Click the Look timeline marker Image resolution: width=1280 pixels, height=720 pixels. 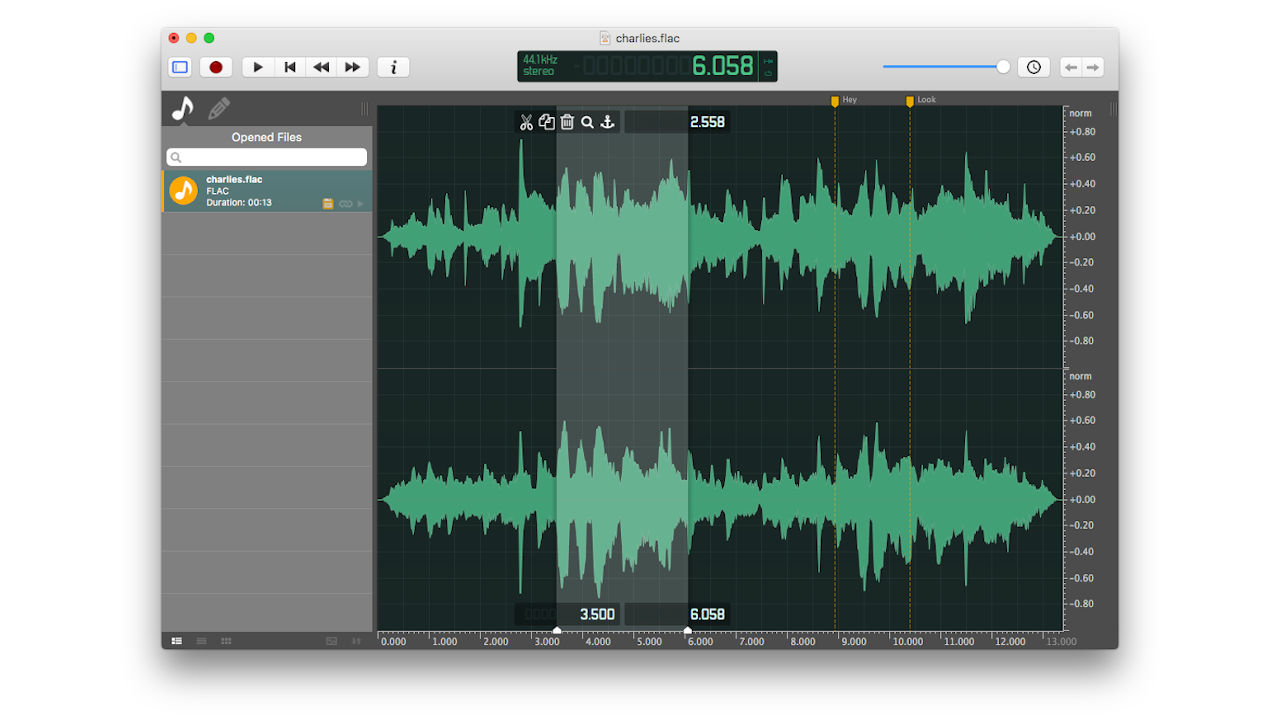click(910, 101)
